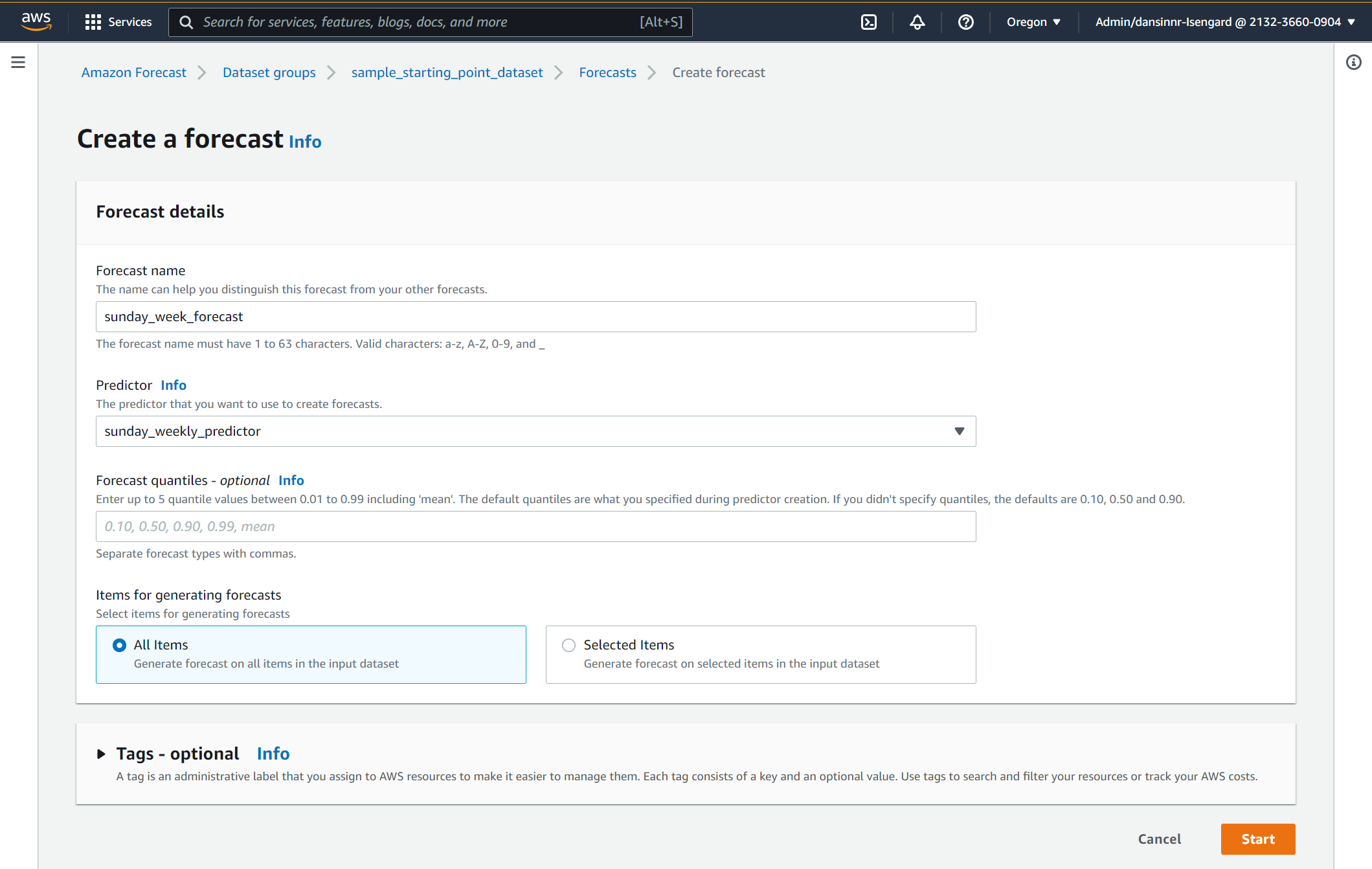
Task: Open the info panel circle icon
Action: pyautogui.click(x=1353, y=62)
